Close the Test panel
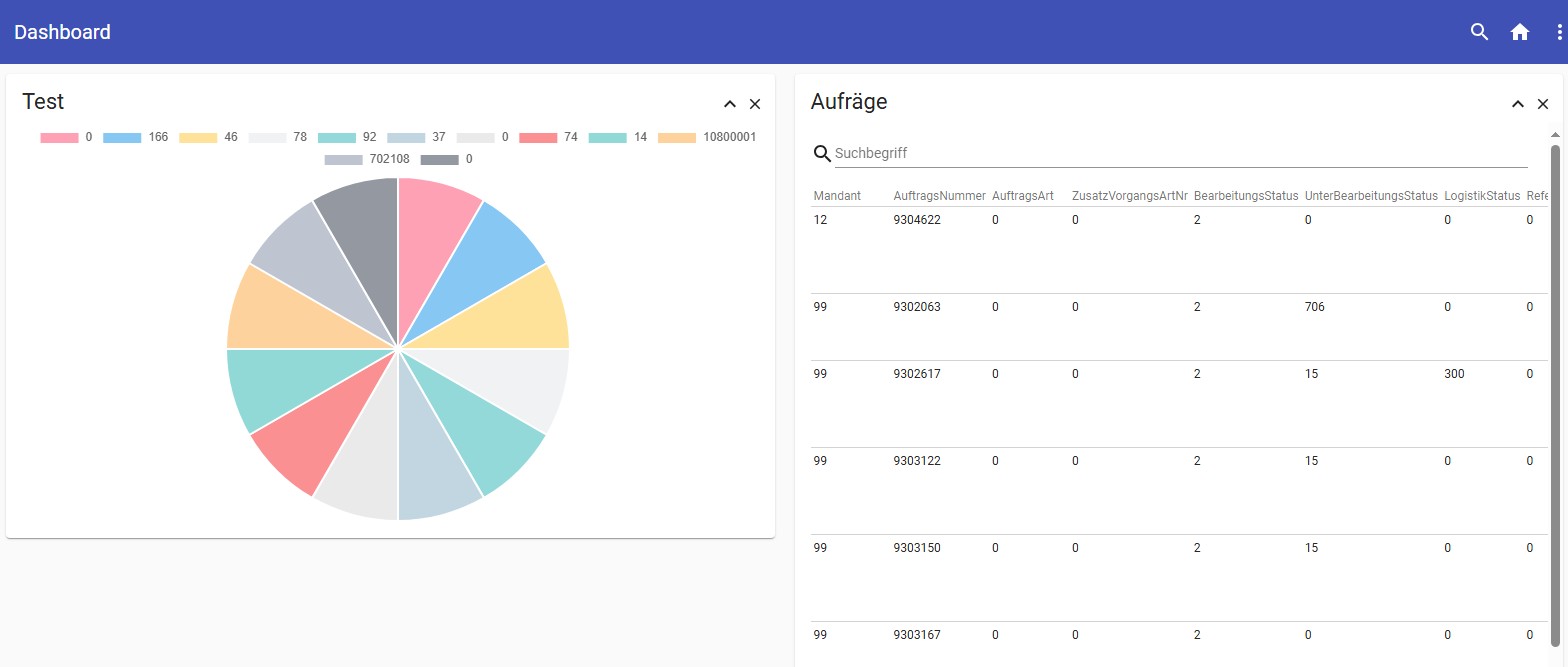The image size is (1568, 667). click(755, 104)
